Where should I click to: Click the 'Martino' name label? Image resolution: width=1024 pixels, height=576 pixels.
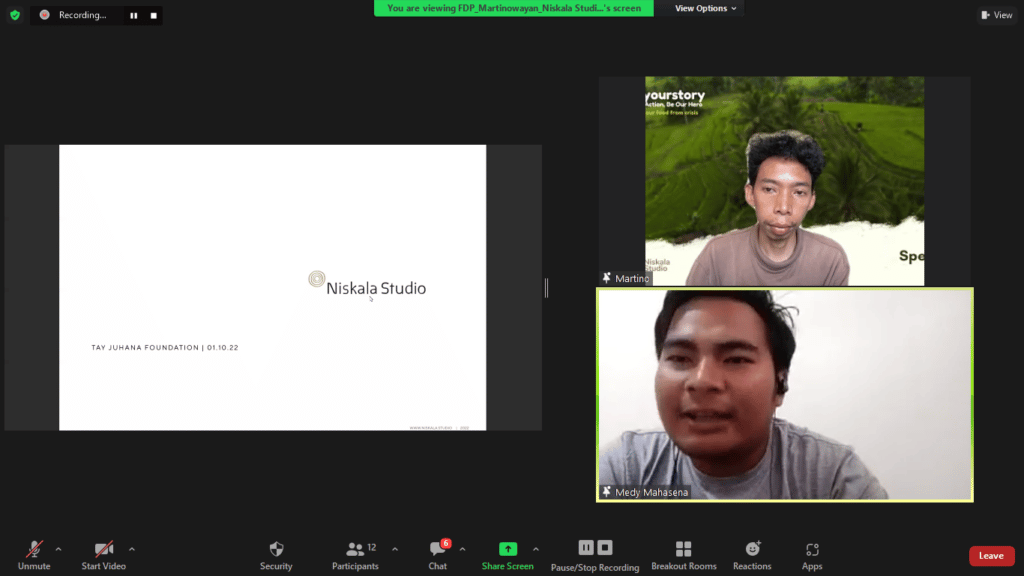(632, 278)
